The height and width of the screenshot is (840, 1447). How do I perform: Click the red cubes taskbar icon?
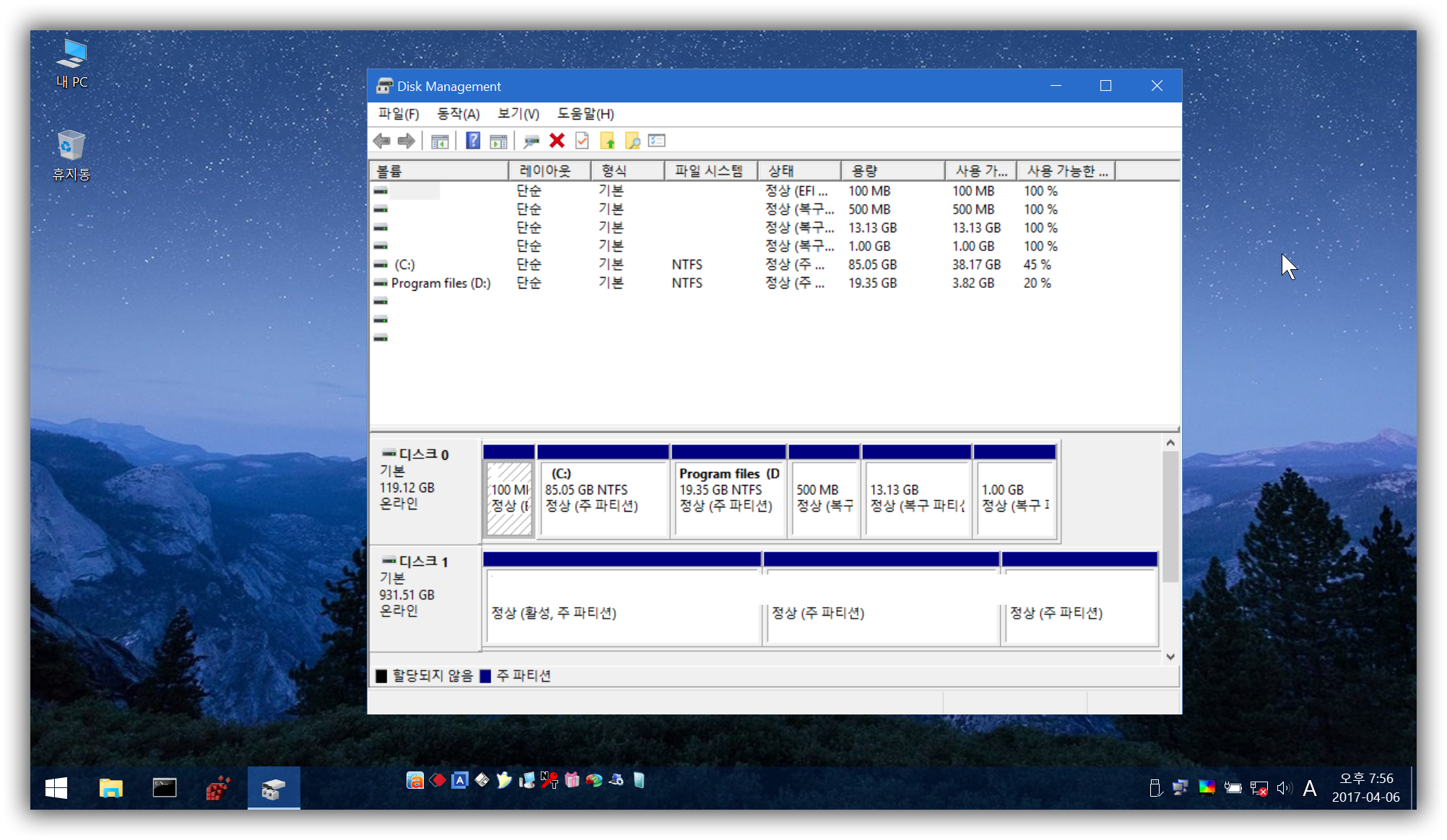coord(219,788)
